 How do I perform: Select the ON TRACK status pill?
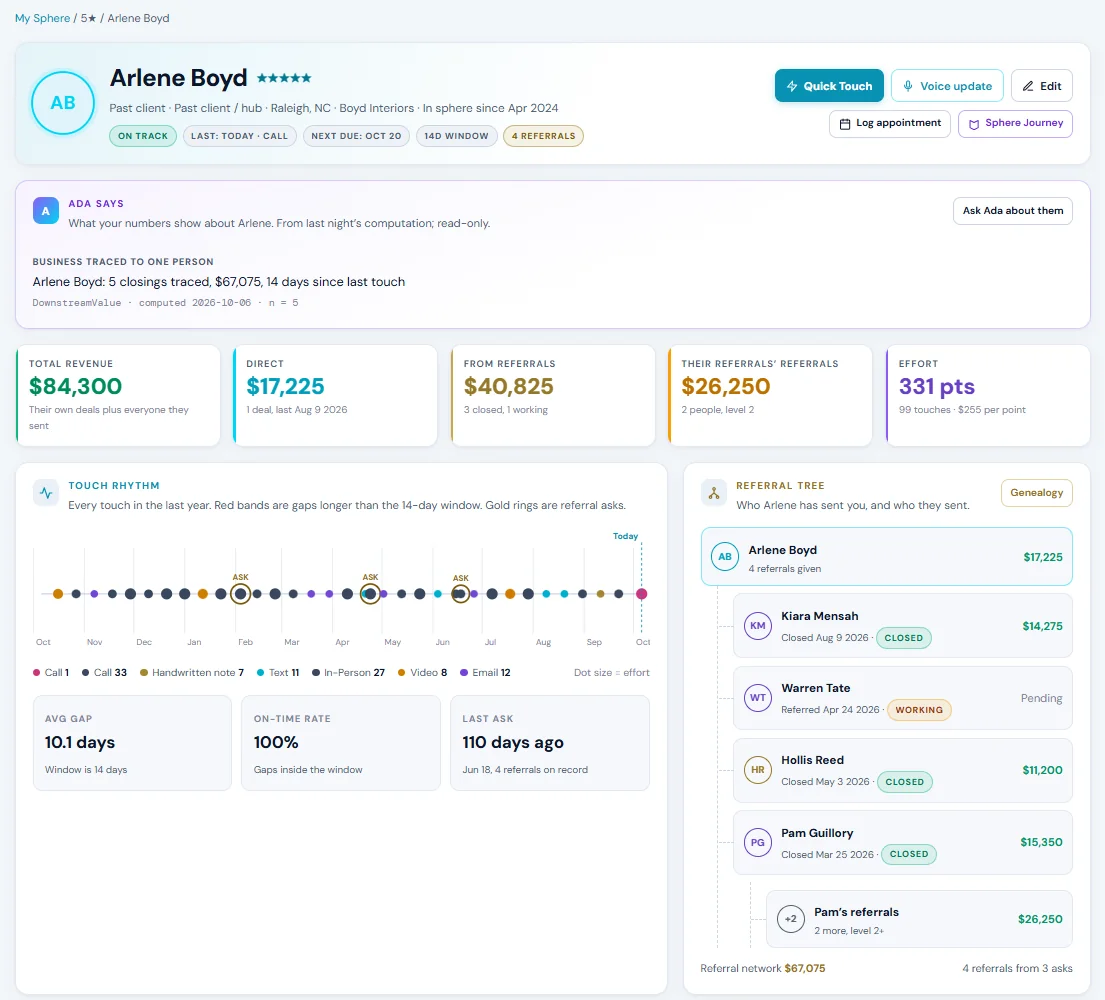(x=143, y=136)
